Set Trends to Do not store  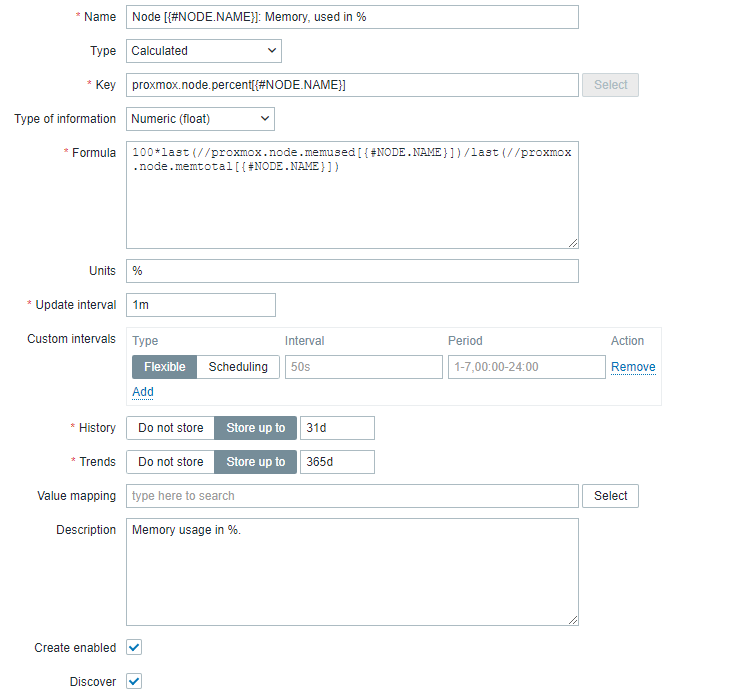point(170,462)
